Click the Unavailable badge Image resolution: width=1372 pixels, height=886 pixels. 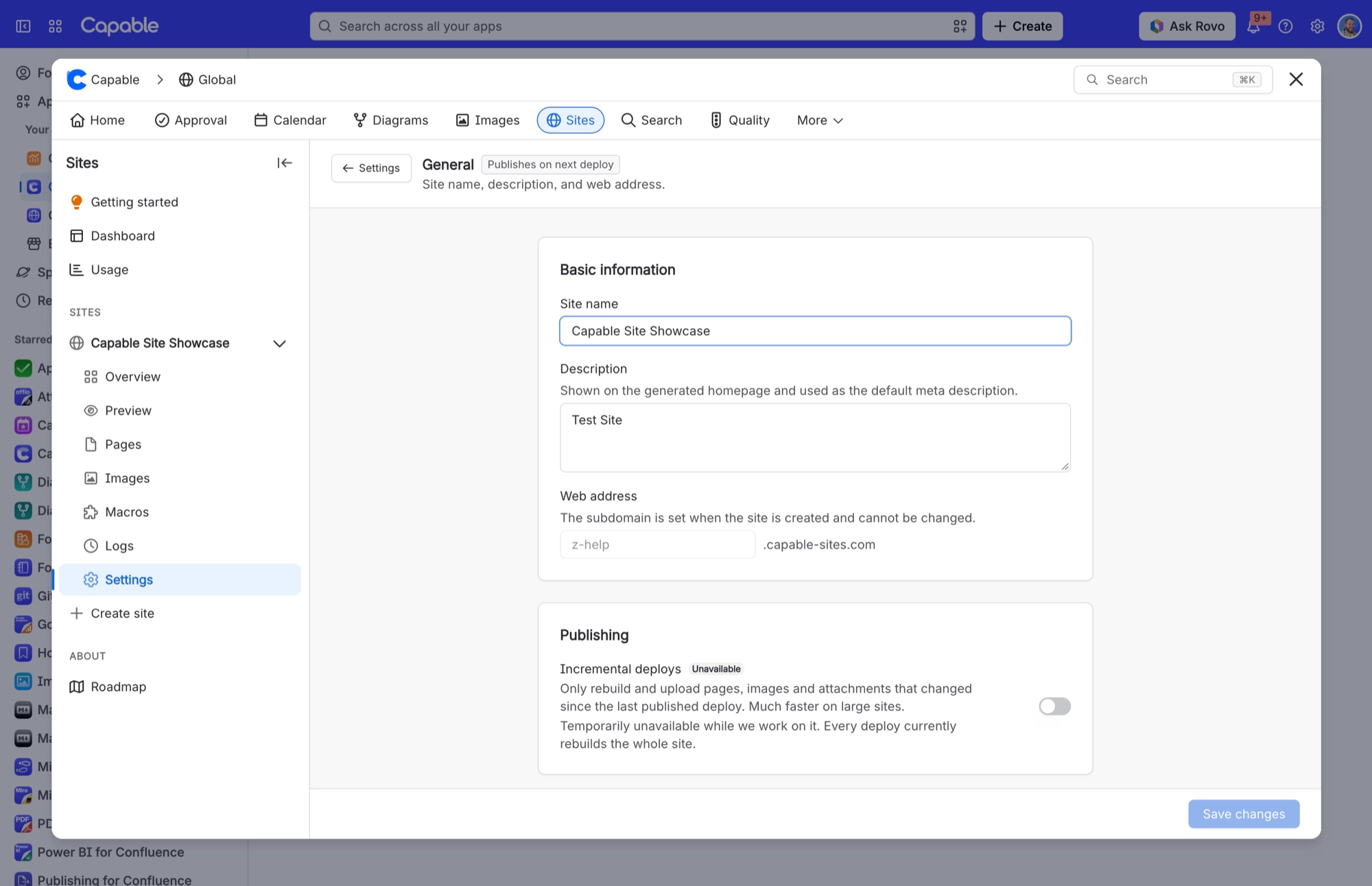(x=716, y=669)
